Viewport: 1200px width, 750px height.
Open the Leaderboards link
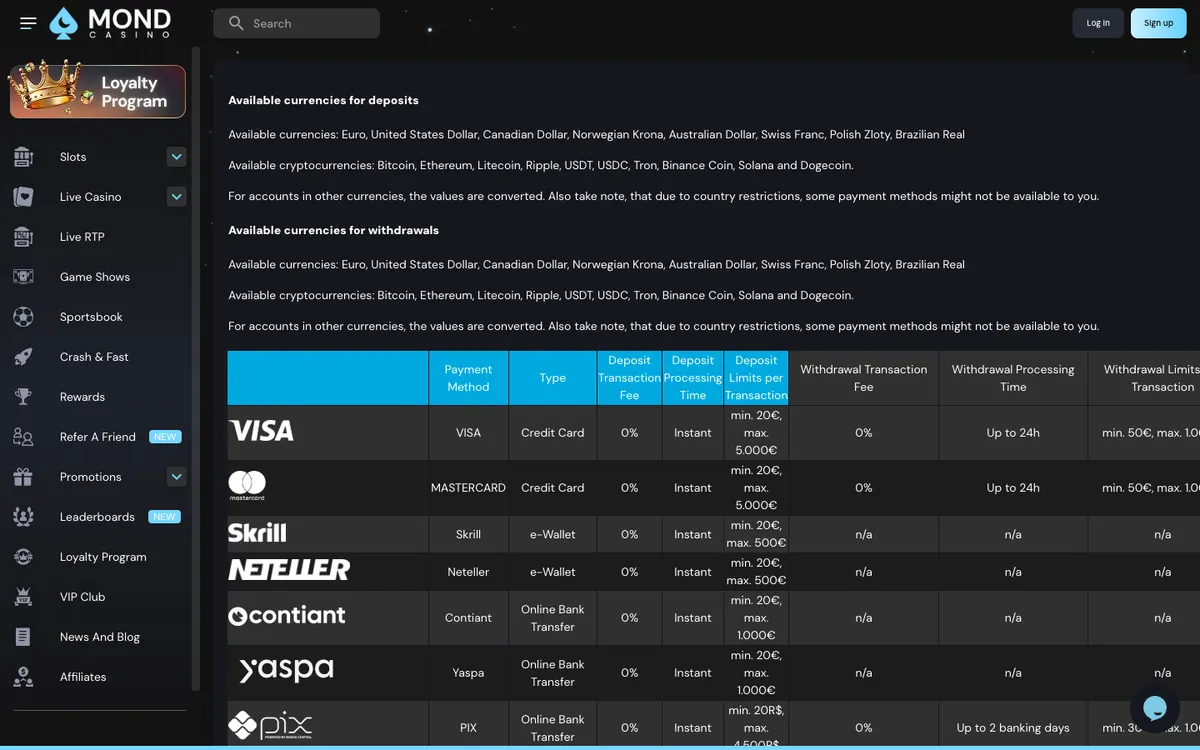[x=97, y=517]
